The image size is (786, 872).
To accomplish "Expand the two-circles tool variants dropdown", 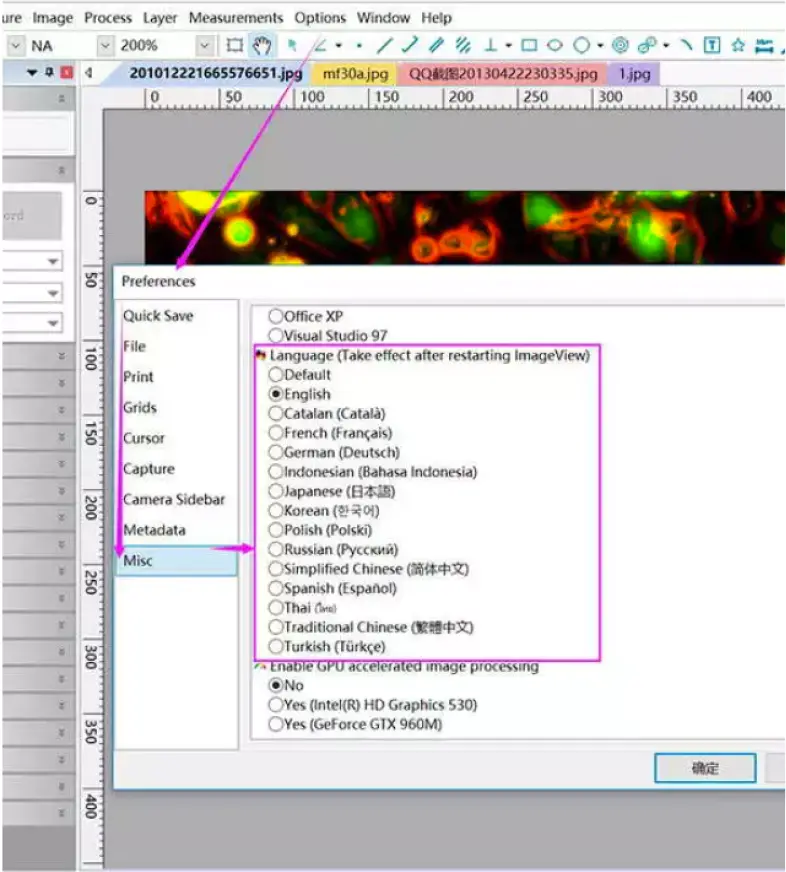I will click(666, 46).
